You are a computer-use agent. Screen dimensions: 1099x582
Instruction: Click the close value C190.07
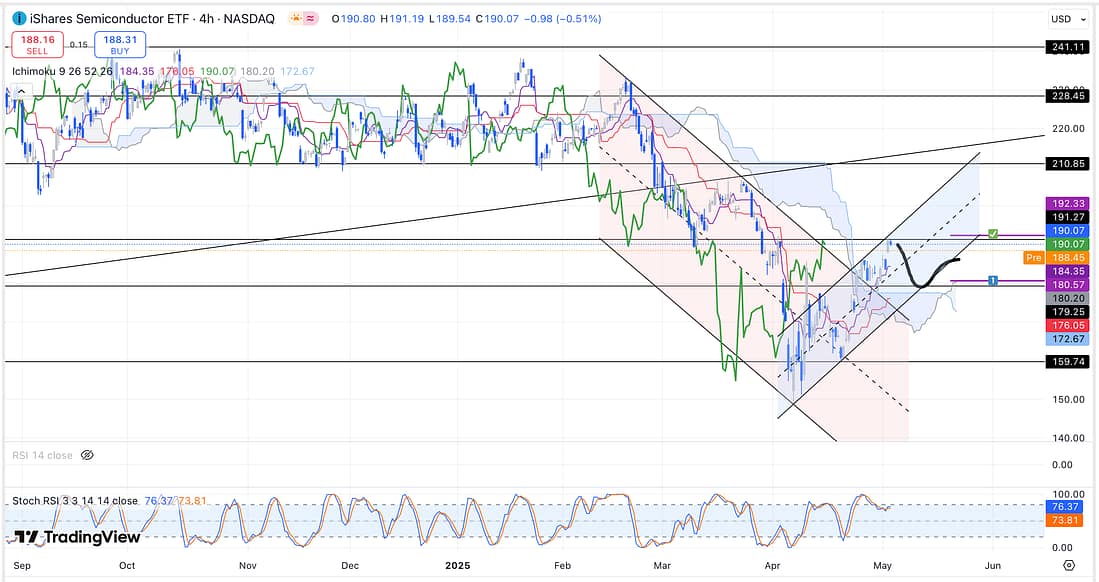tap(497, 19)
